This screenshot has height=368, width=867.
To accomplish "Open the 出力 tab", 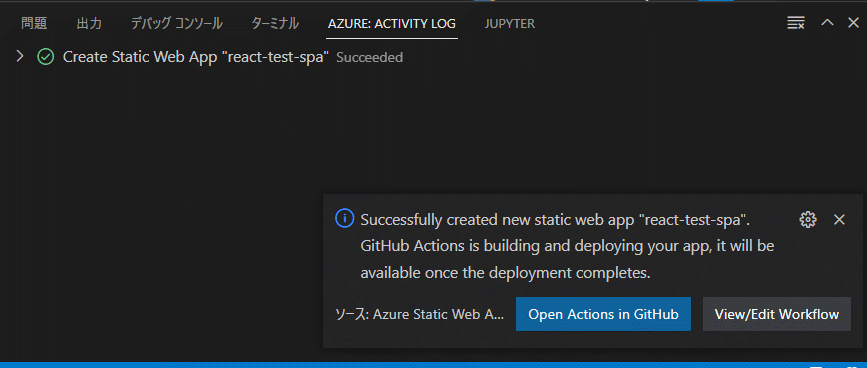I will coord(89,23).
